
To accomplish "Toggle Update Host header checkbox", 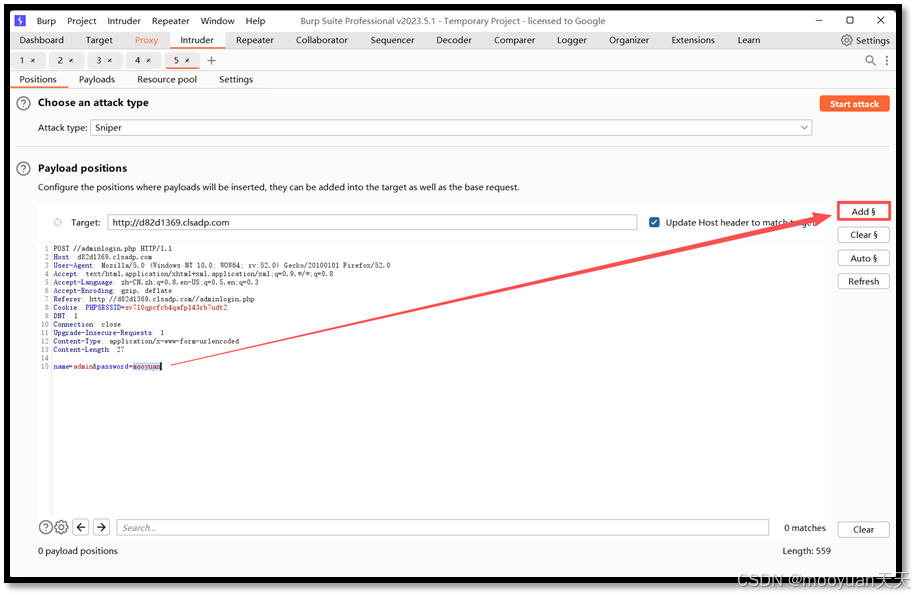I will (x=654, y=222).
